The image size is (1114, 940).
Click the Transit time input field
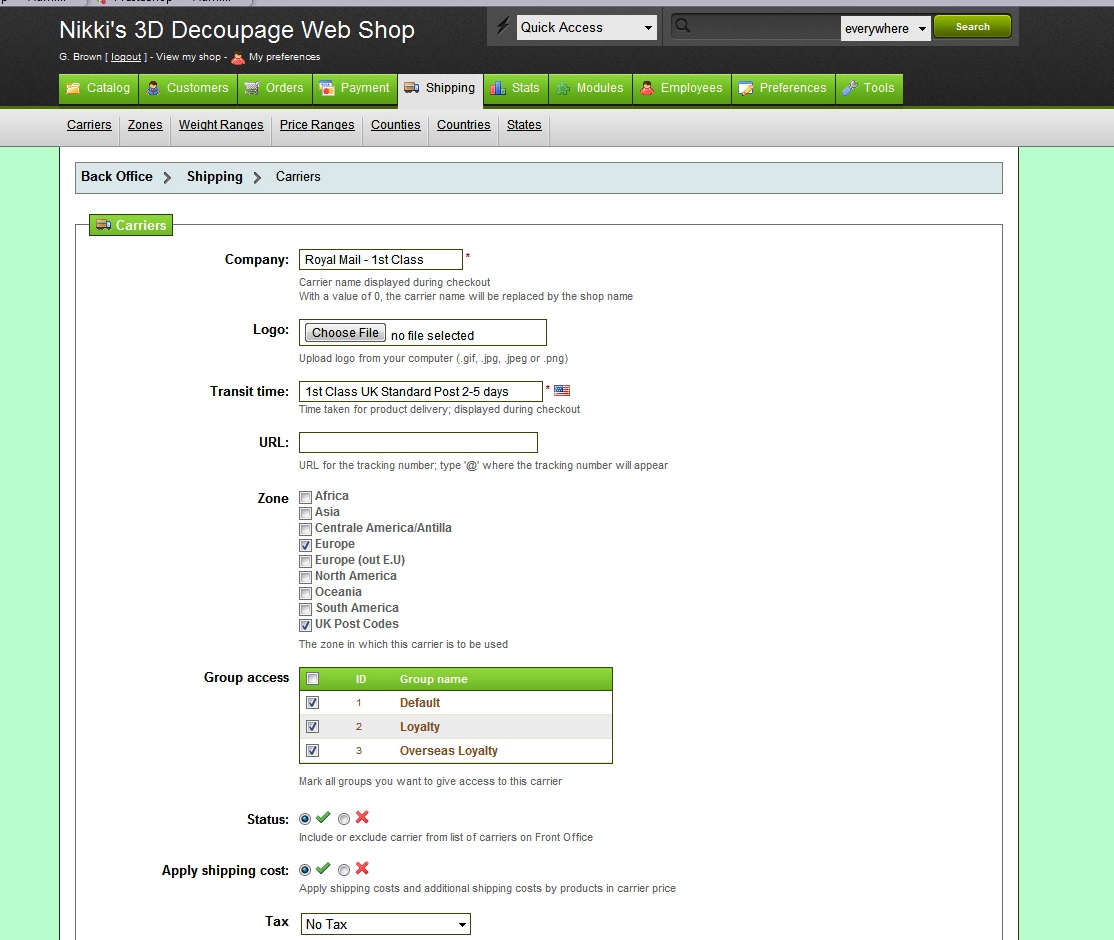tap(421, 391)
